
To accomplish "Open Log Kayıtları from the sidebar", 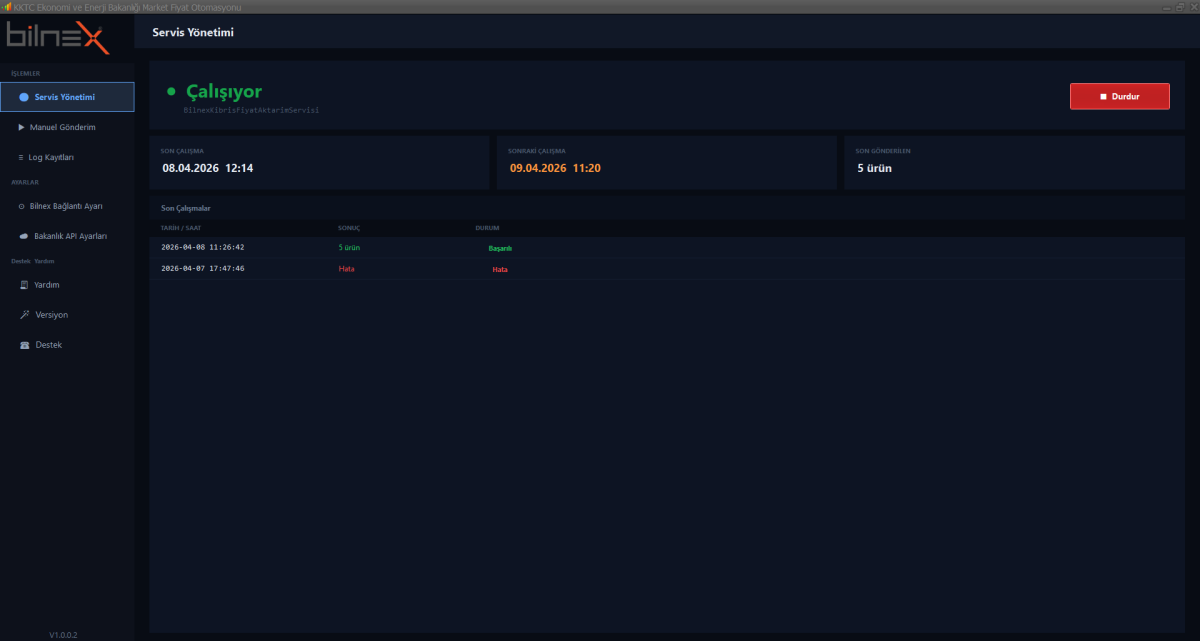I will [x=51, y=157].
